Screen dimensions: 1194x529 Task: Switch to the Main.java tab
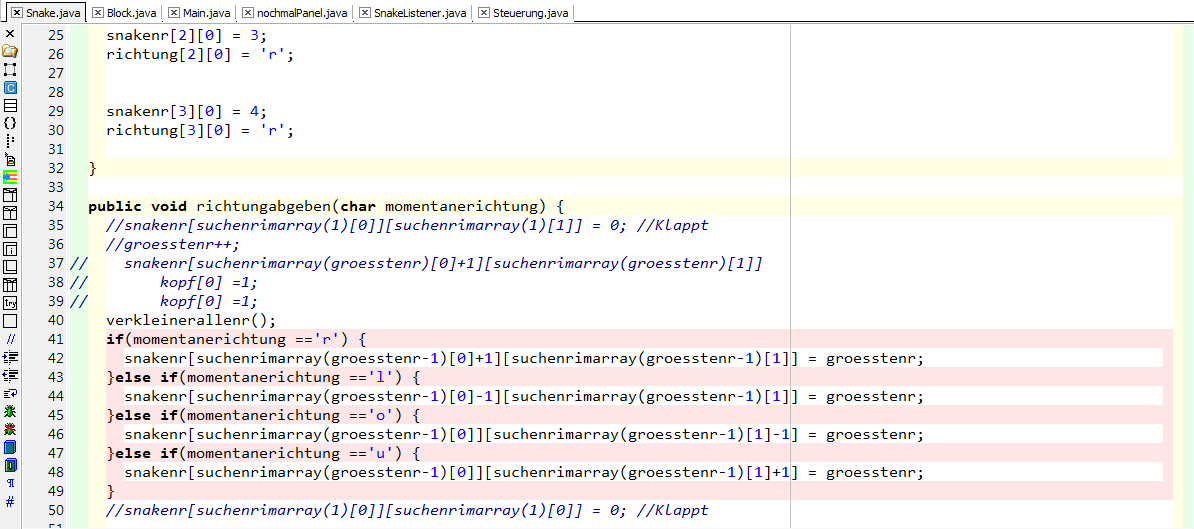click(205, 13)
